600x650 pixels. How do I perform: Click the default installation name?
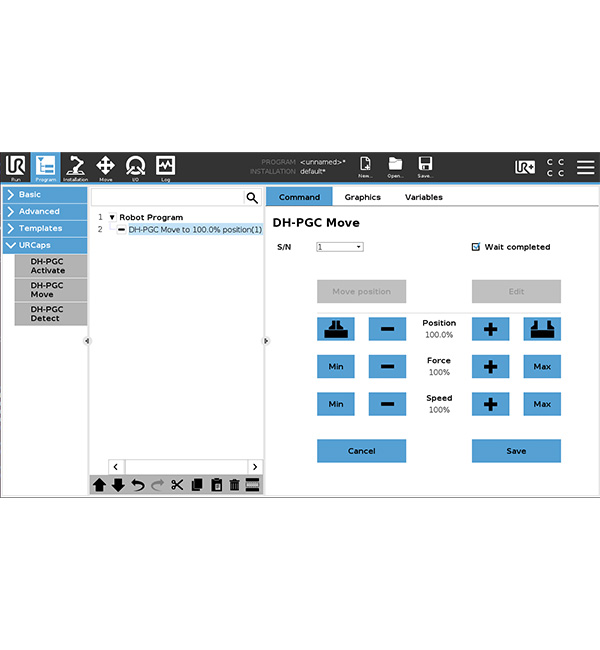click(313, 172)
